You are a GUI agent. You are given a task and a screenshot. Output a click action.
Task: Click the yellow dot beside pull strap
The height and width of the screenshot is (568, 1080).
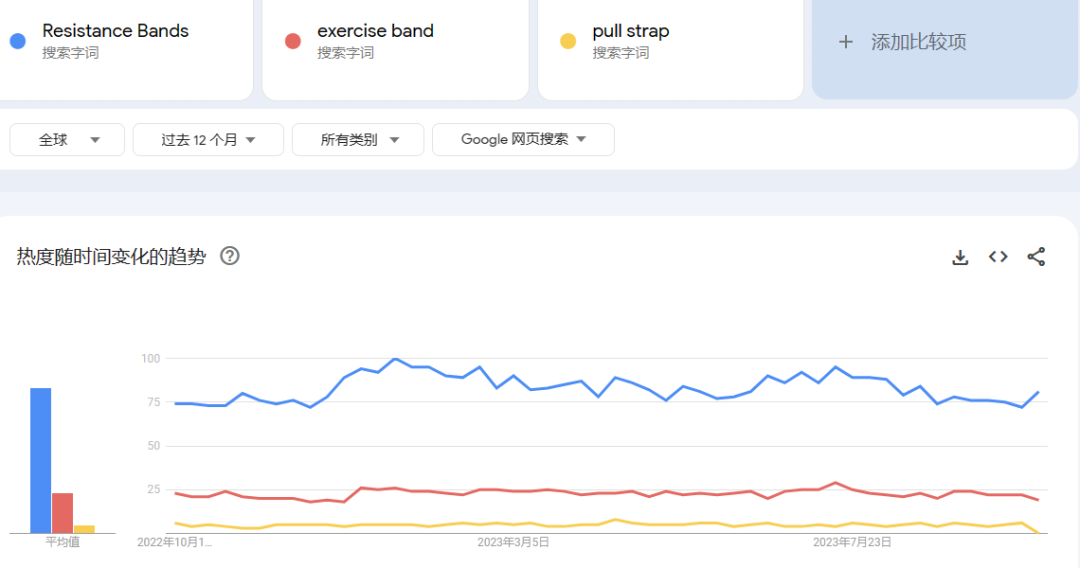[568, 41]
